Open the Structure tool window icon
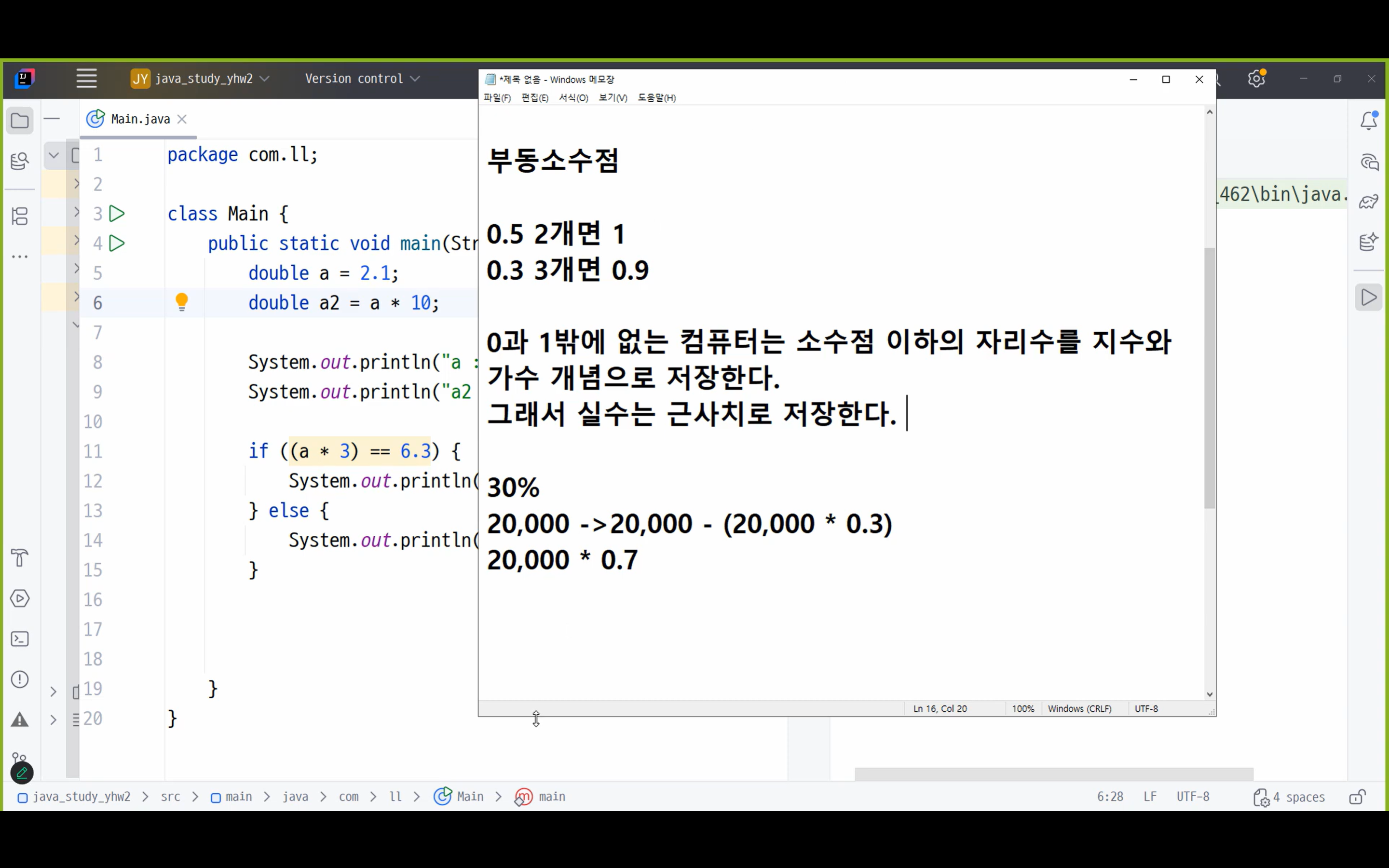Screen dimensions: 1389x868 20,217
